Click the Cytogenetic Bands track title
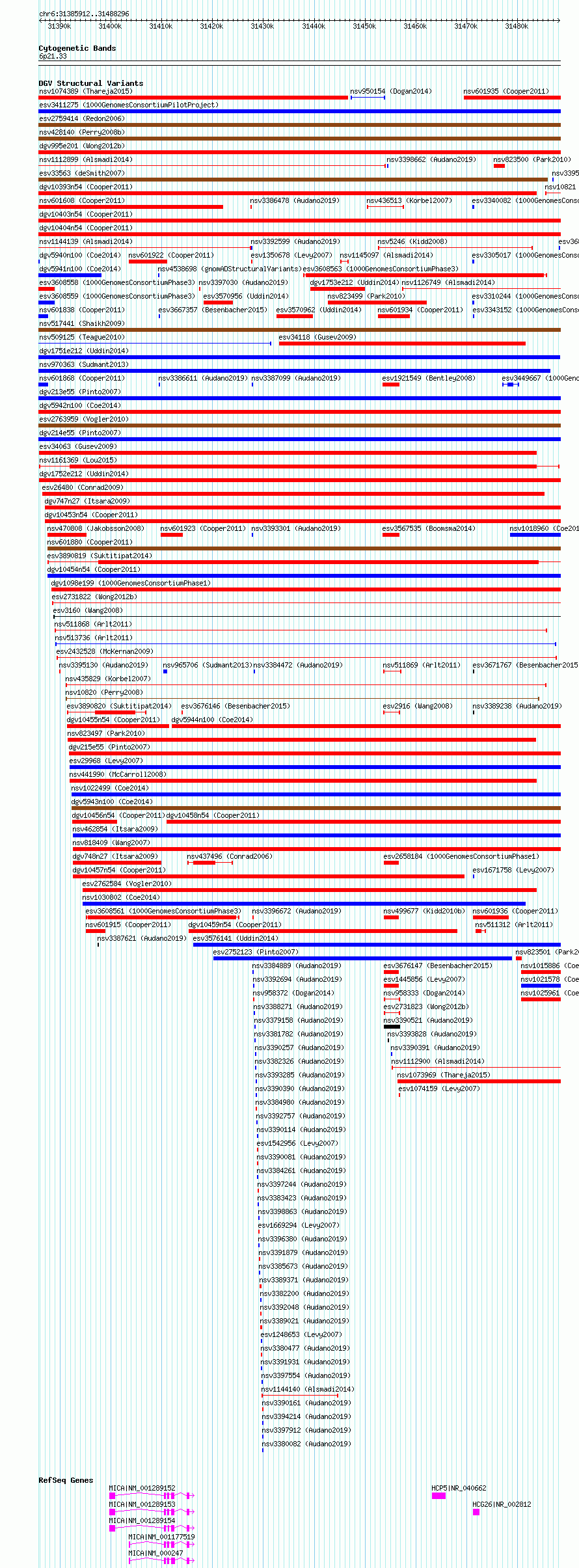This screenshot has height=1568, width=579. tap(77, 48)
